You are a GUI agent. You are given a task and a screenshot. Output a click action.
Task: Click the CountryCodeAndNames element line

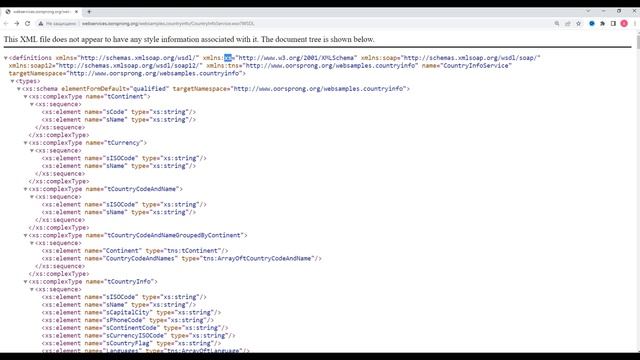click(x=182, y=259)
